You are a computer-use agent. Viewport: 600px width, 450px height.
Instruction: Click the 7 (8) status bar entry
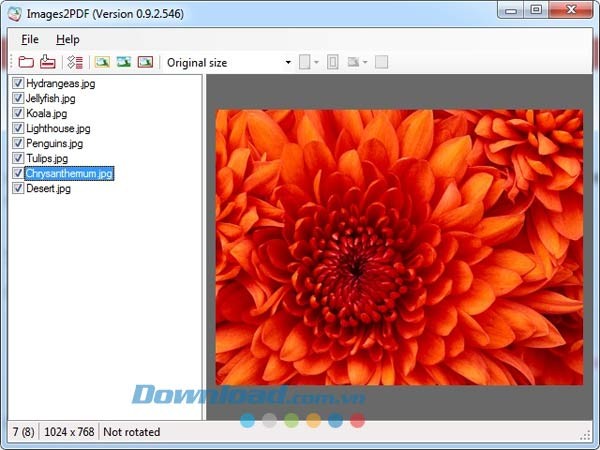[23, 432]
